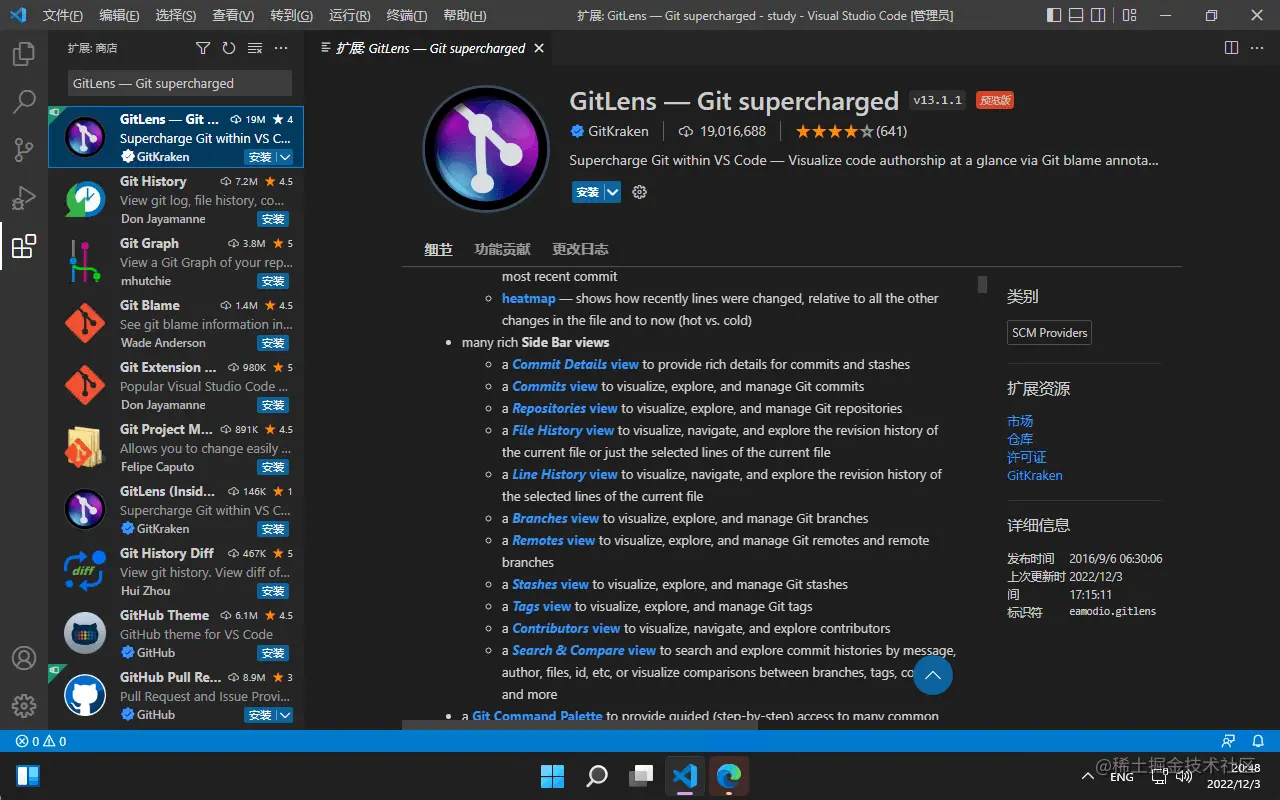Launch Microsoft Edge from the taskbar
Viewport: 1280px width, 800px height.
pyautogui.click(x=728, y=775)
